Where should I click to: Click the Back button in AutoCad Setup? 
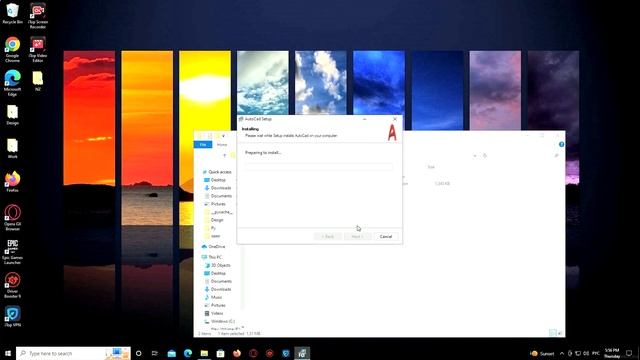(x=327, y=237)
